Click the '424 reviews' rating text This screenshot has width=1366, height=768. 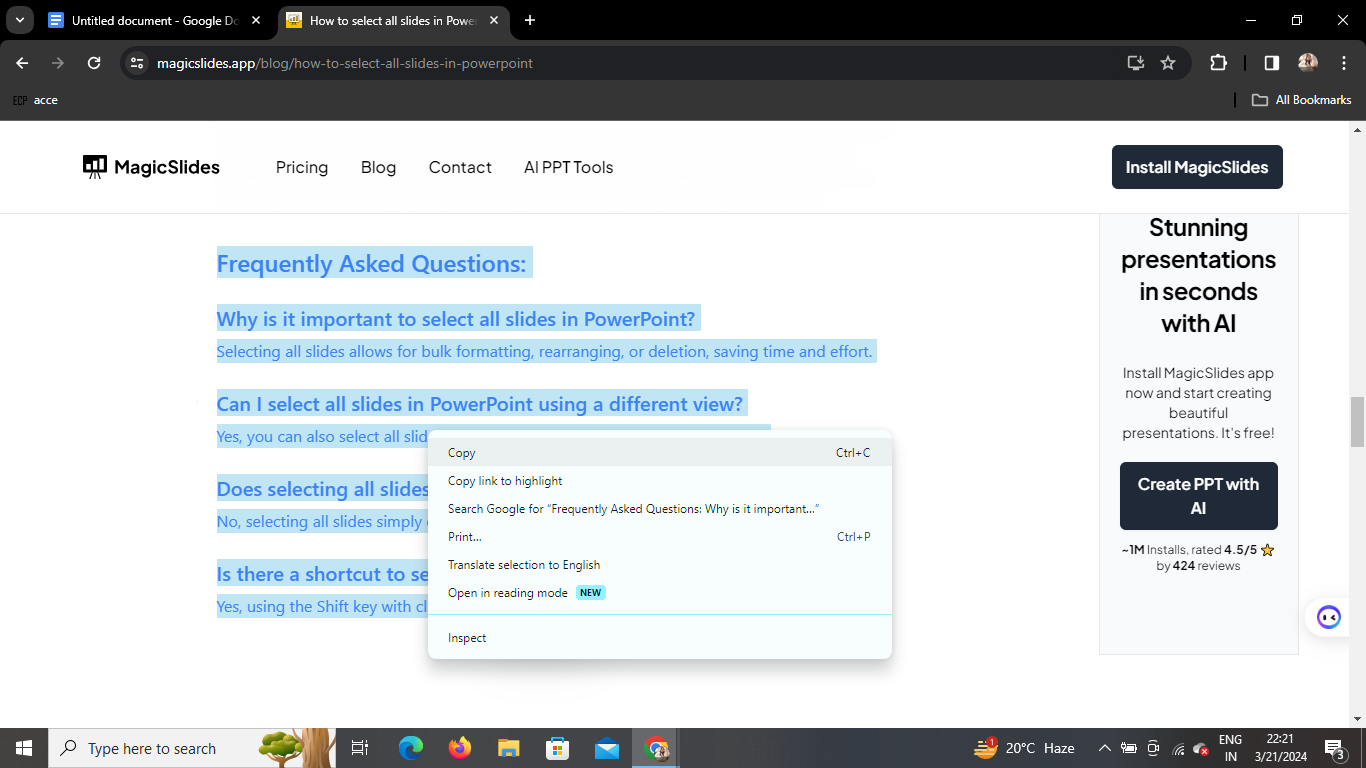[1198, 566]
